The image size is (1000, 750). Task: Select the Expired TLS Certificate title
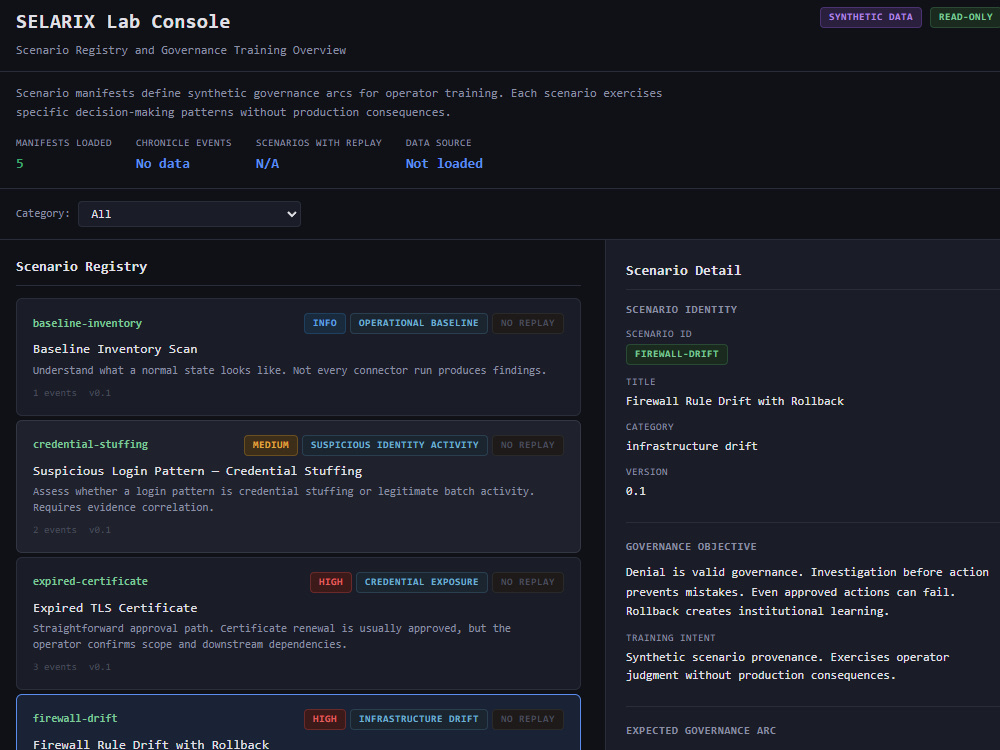pyautogui.click(x=115, y=608)
